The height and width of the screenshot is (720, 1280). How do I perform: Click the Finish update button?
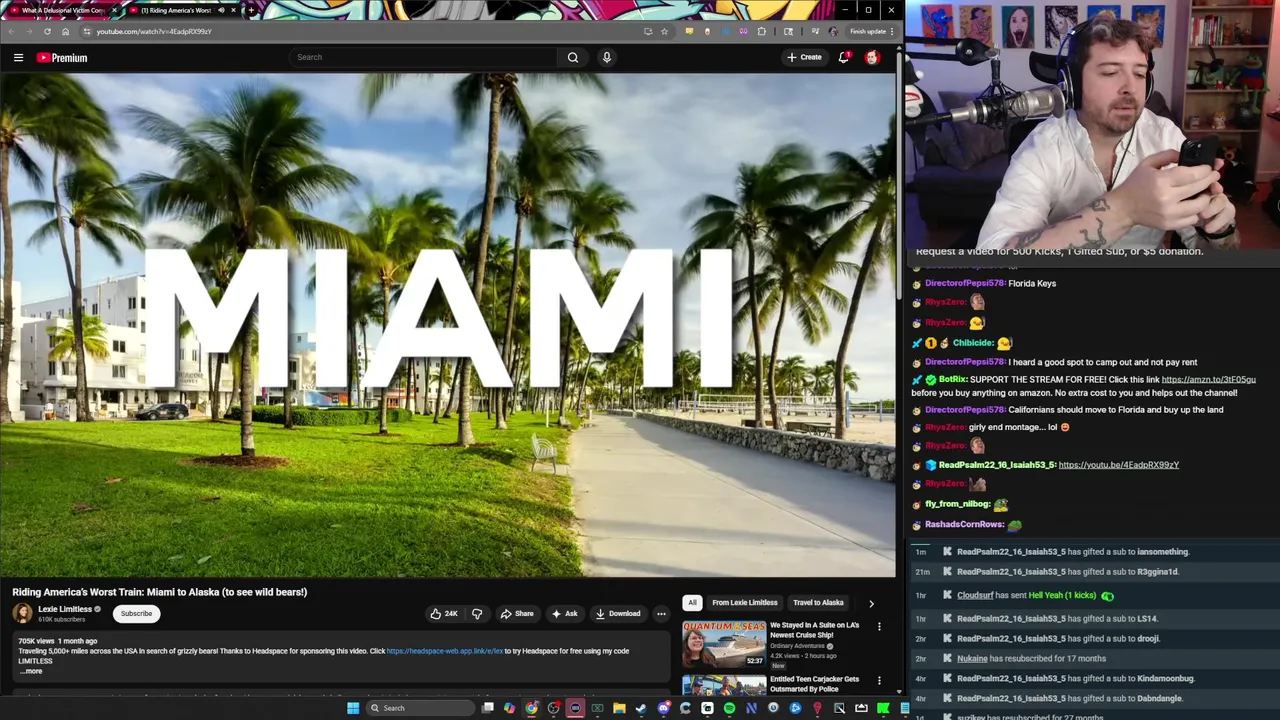click(x=867, y=31)
